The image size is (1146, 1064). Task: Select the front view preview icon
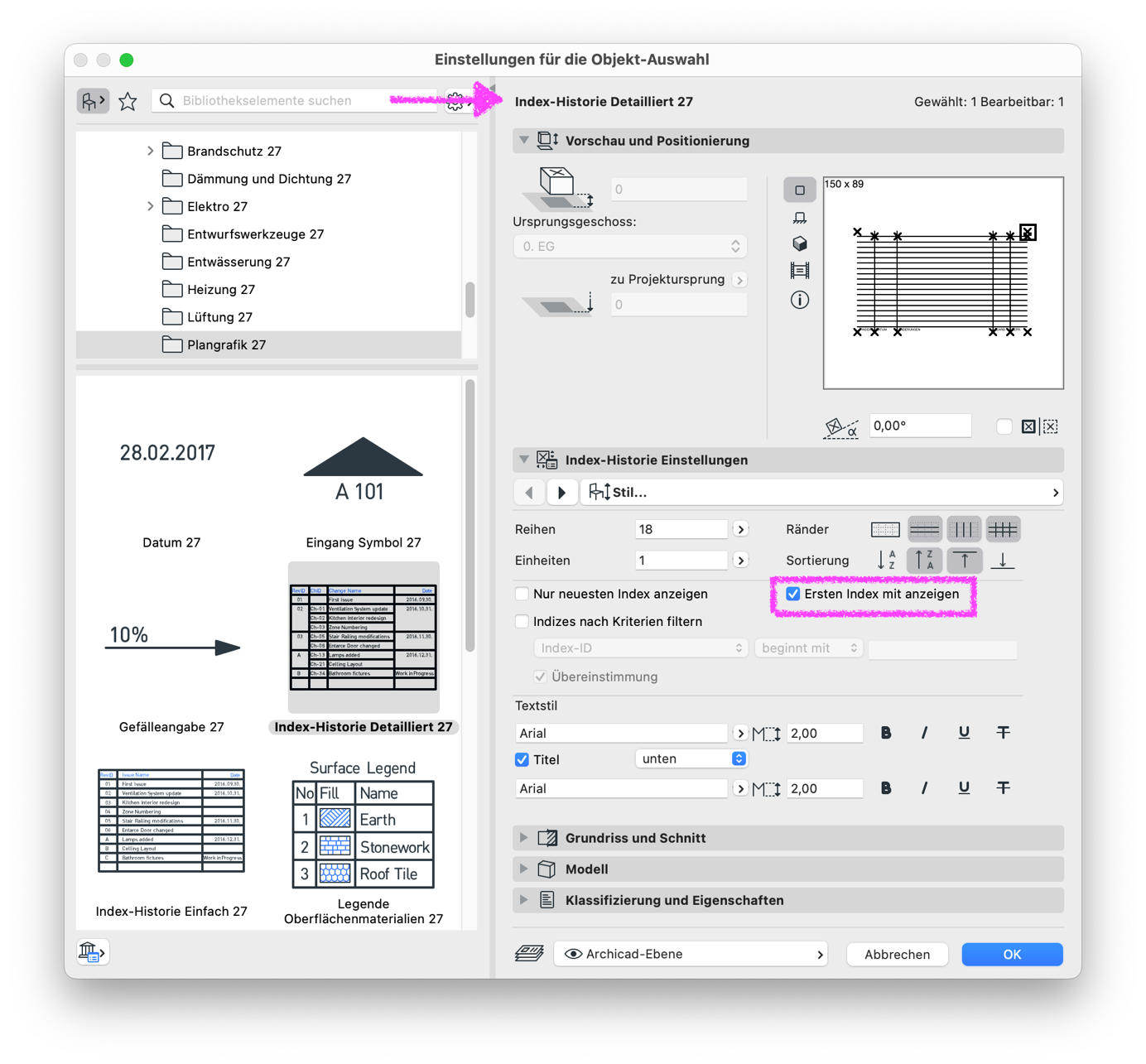(799, 218)
